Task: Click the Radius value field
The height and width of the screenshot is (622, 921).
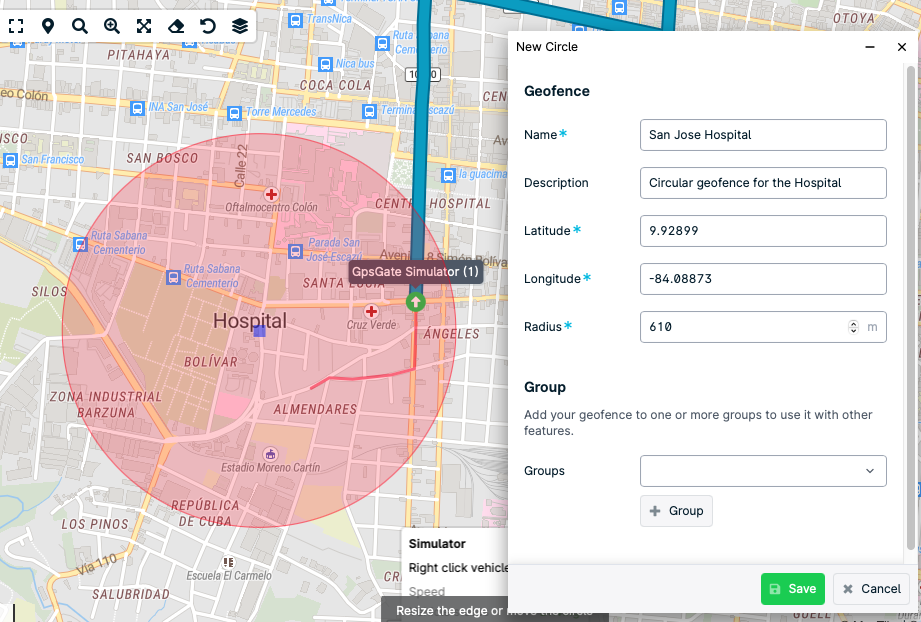Action: point(763,327)
